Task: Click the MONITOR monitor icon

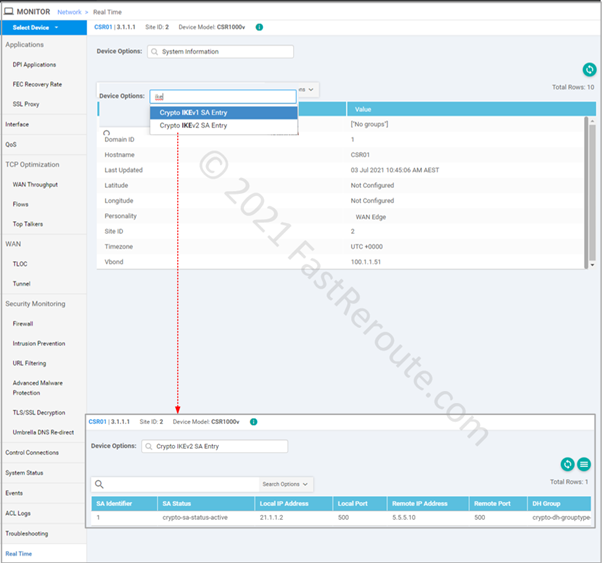Action: (x=10, y=11)
